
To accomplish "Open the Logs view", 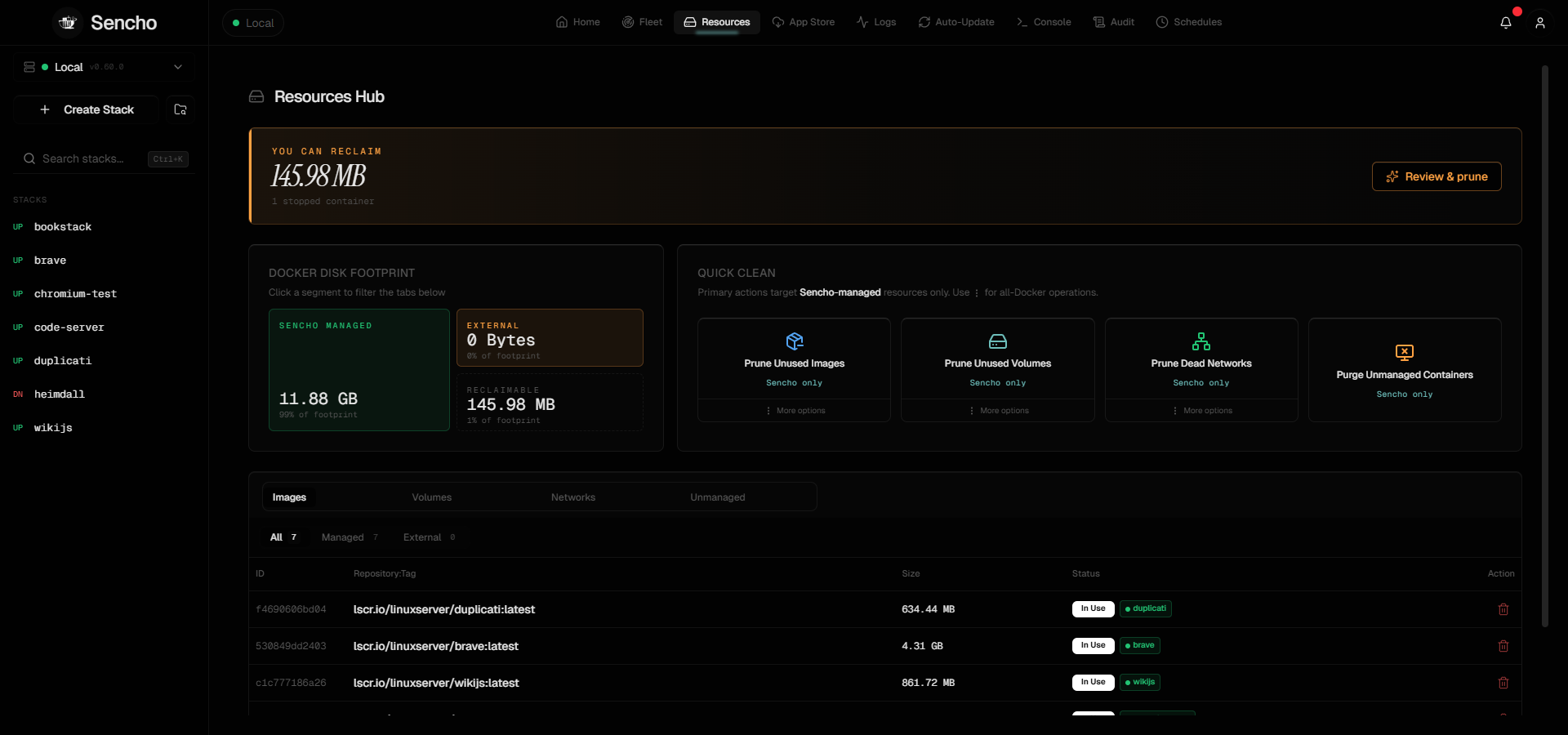I will (876, 22).
